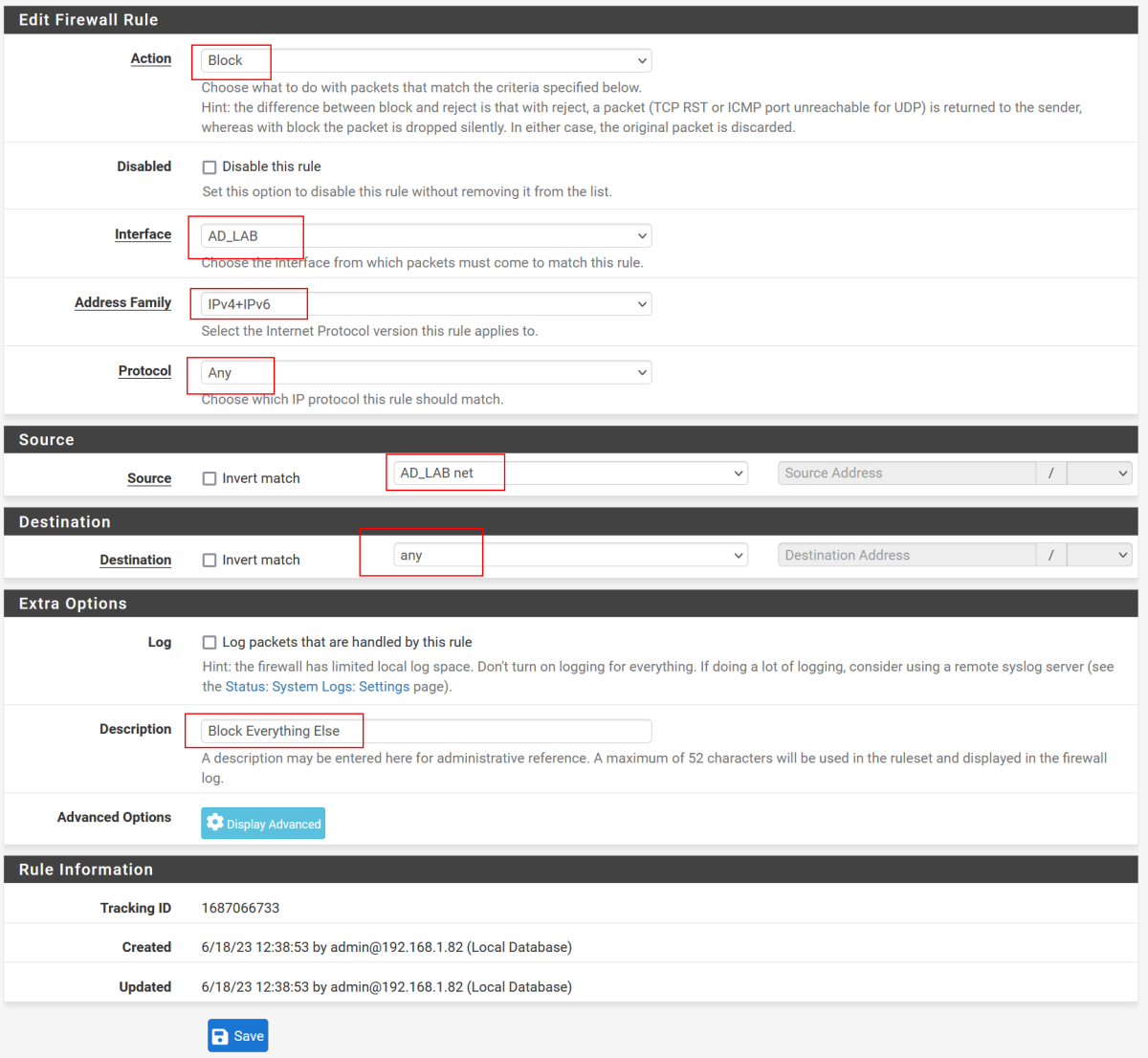Viewport: 1148px width, 1058px height.
Task: Click the Source Address input field
Action: 906,474
